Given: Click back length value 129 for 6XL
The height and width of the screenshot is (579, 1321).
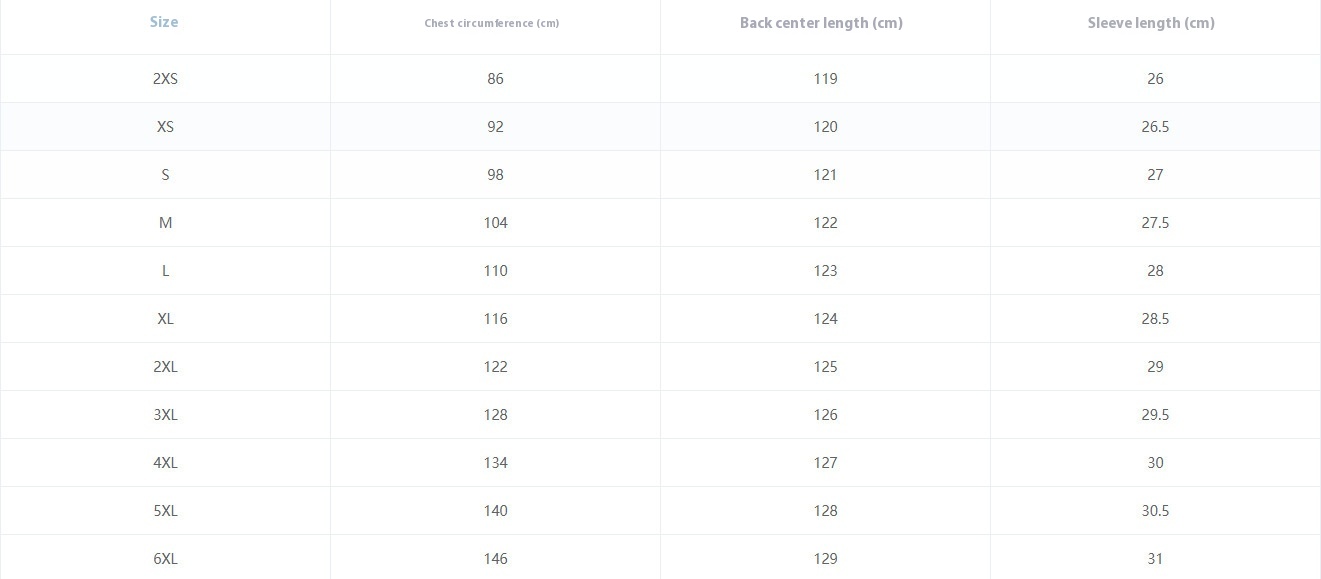Looking at the screenshot, I should pyautogui.click(x=825, y=559).
